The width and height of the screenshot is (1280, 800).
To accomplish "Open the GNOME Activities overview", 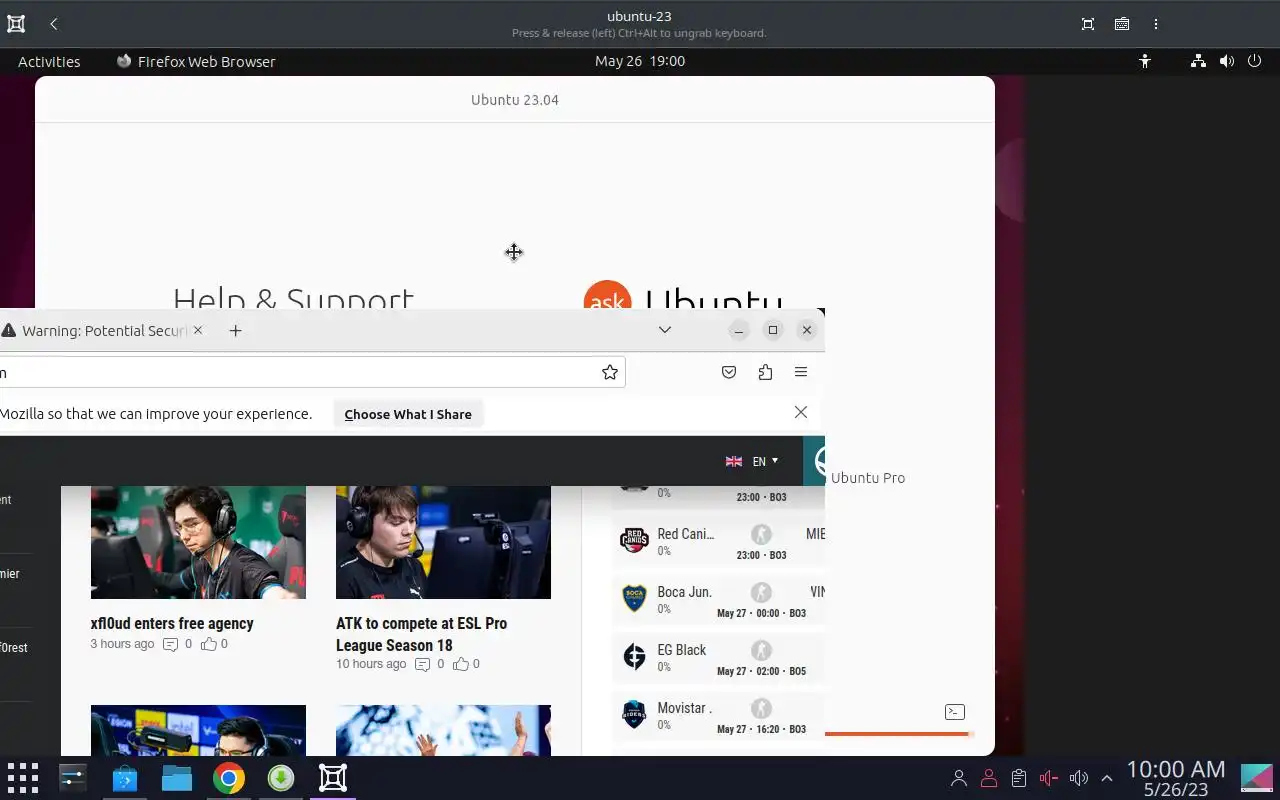I will pyautogui.click(x=49, y=61).
